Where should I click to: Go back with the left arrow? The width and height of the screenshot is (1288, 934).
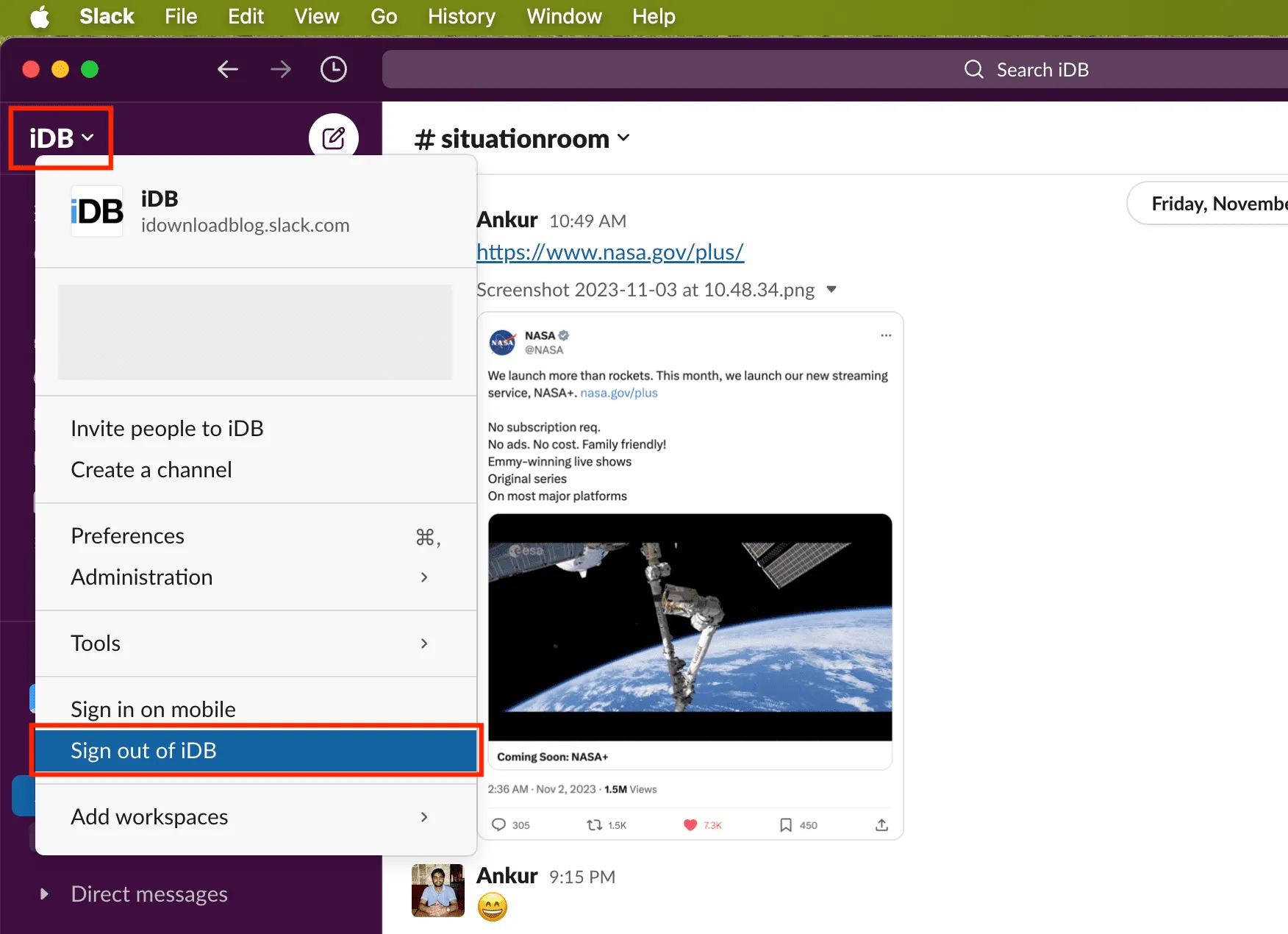[228, 69]
